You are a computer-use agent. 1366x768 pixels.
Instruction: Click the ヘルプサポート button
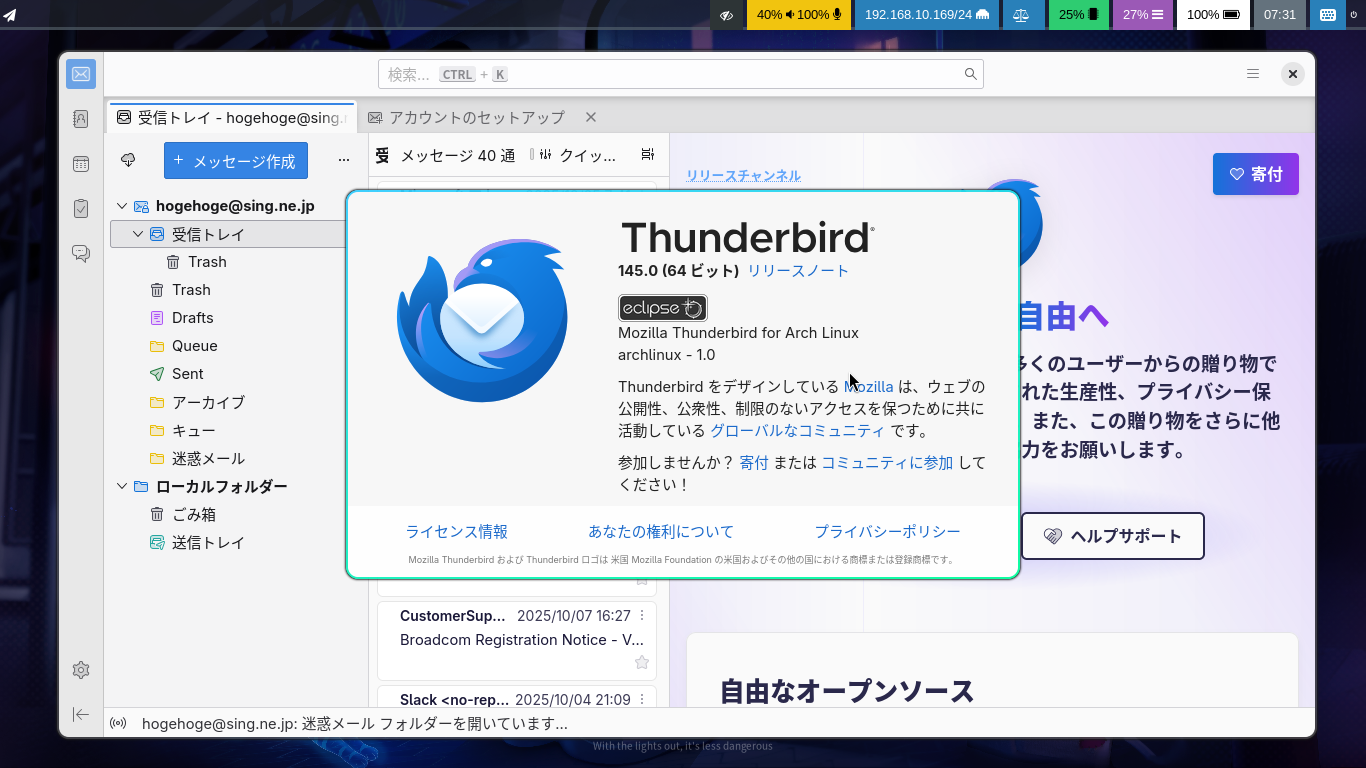1113,536
